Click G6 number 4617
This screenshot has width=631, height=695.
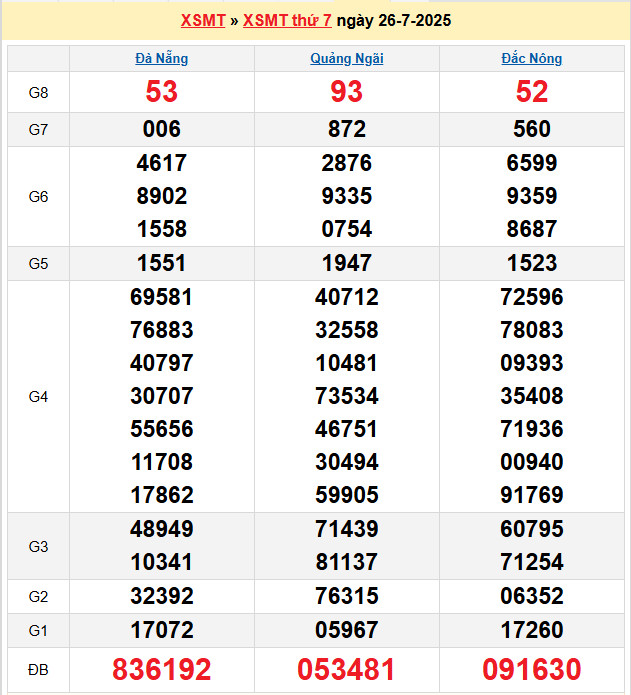coord(162,163)
